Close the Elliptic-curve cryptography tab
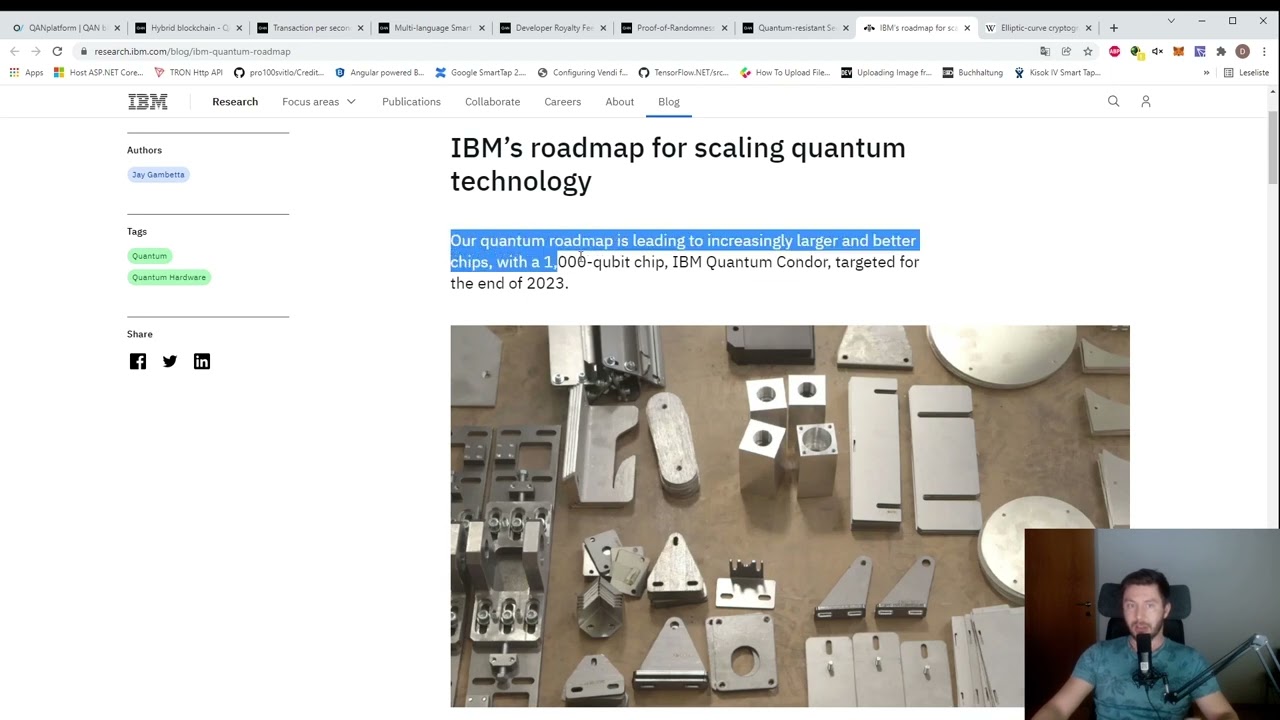1280x720 pixels. click(x=1088, y=28)
